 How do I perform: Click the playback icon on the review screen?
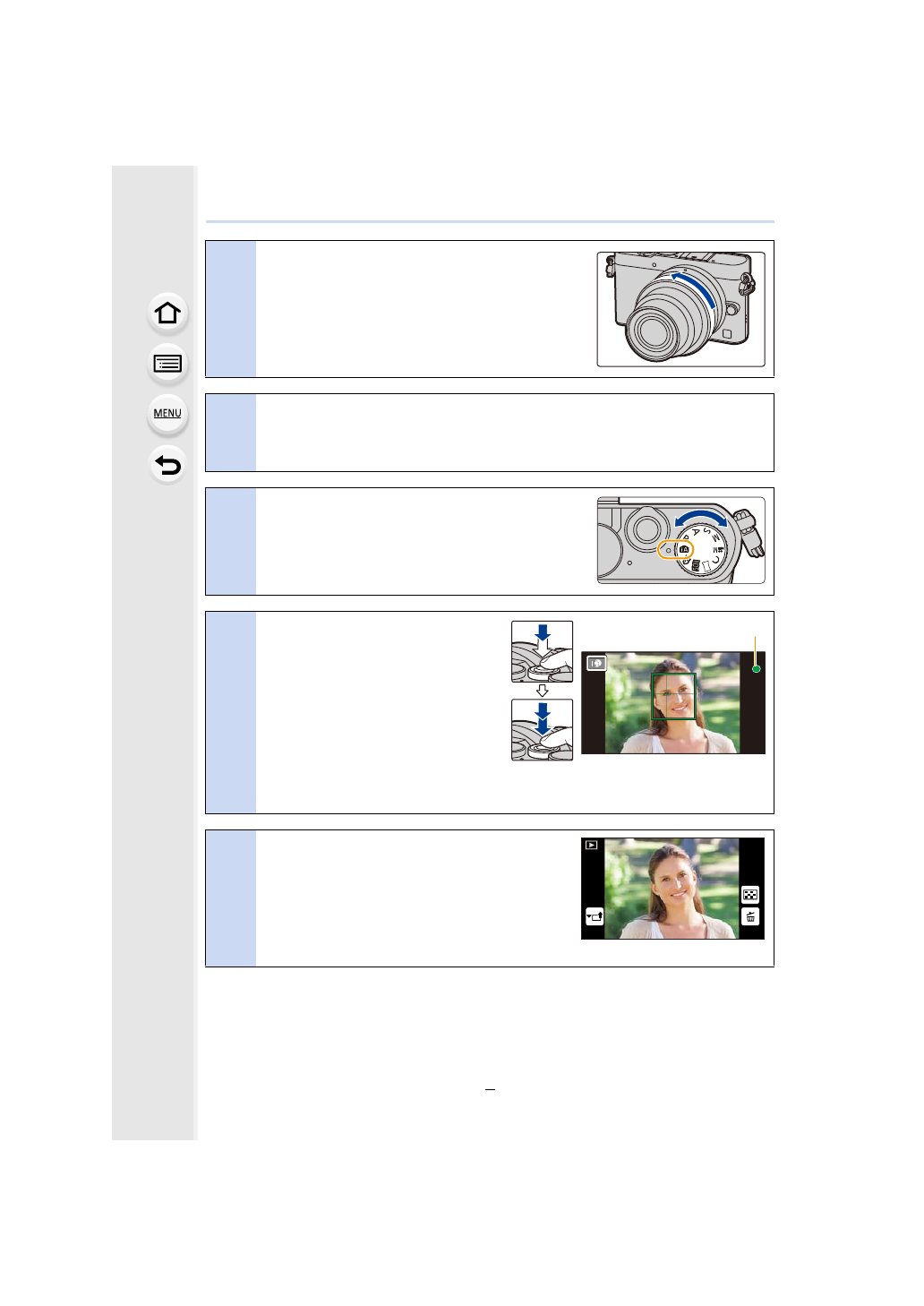(591, 845)
